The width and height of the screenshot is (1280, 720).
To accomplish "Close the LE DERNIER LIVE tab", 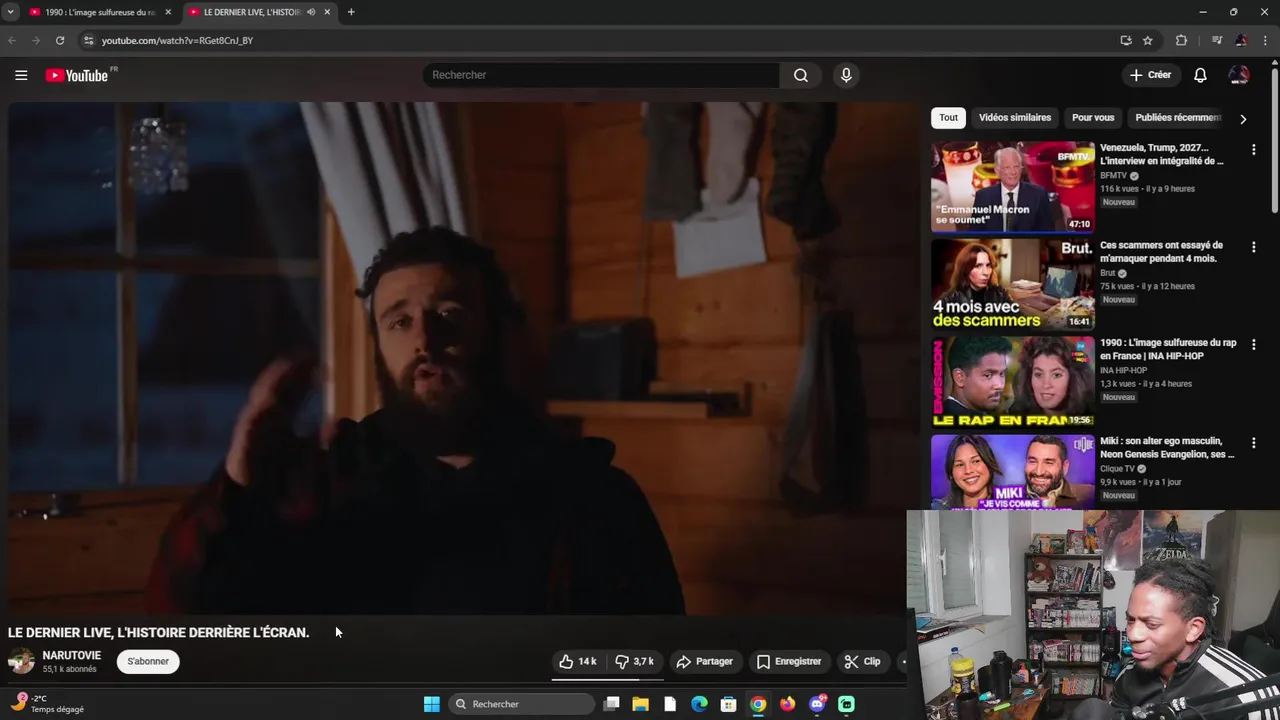I will (327, 12).
